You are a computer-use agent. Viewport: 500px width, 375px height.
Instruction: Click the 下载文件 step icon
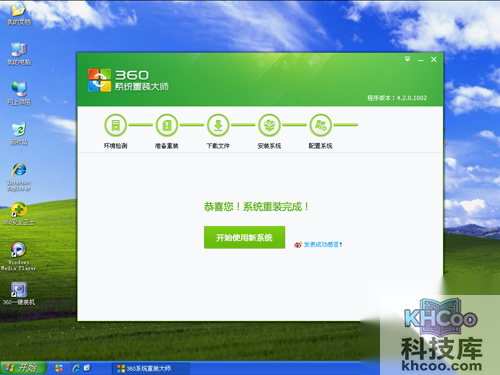[x=218, y=125]
